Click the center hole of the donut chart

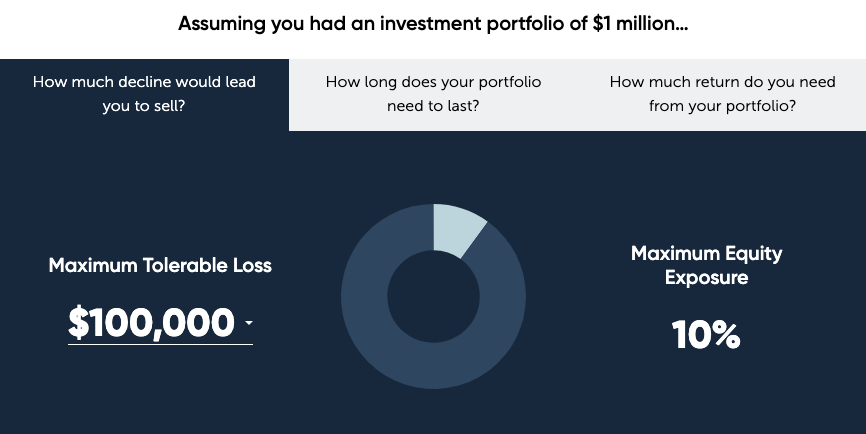(433, 296)
